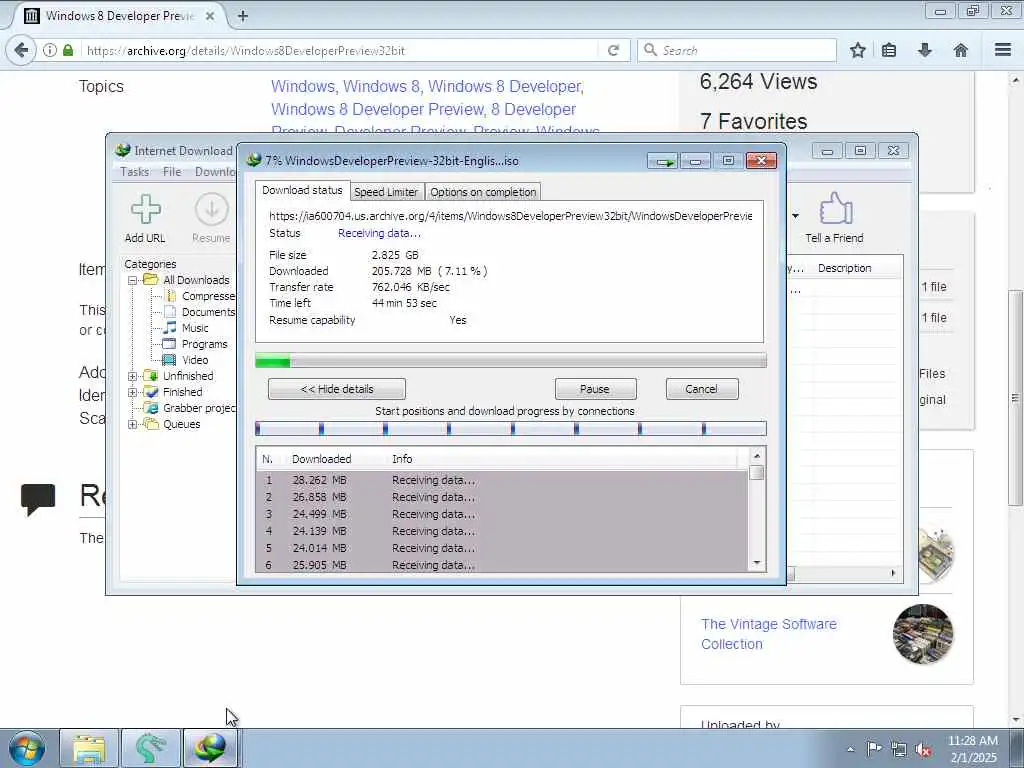Select the Programs category
This screenshot has width=1024, height=768.
pos(196,344)
